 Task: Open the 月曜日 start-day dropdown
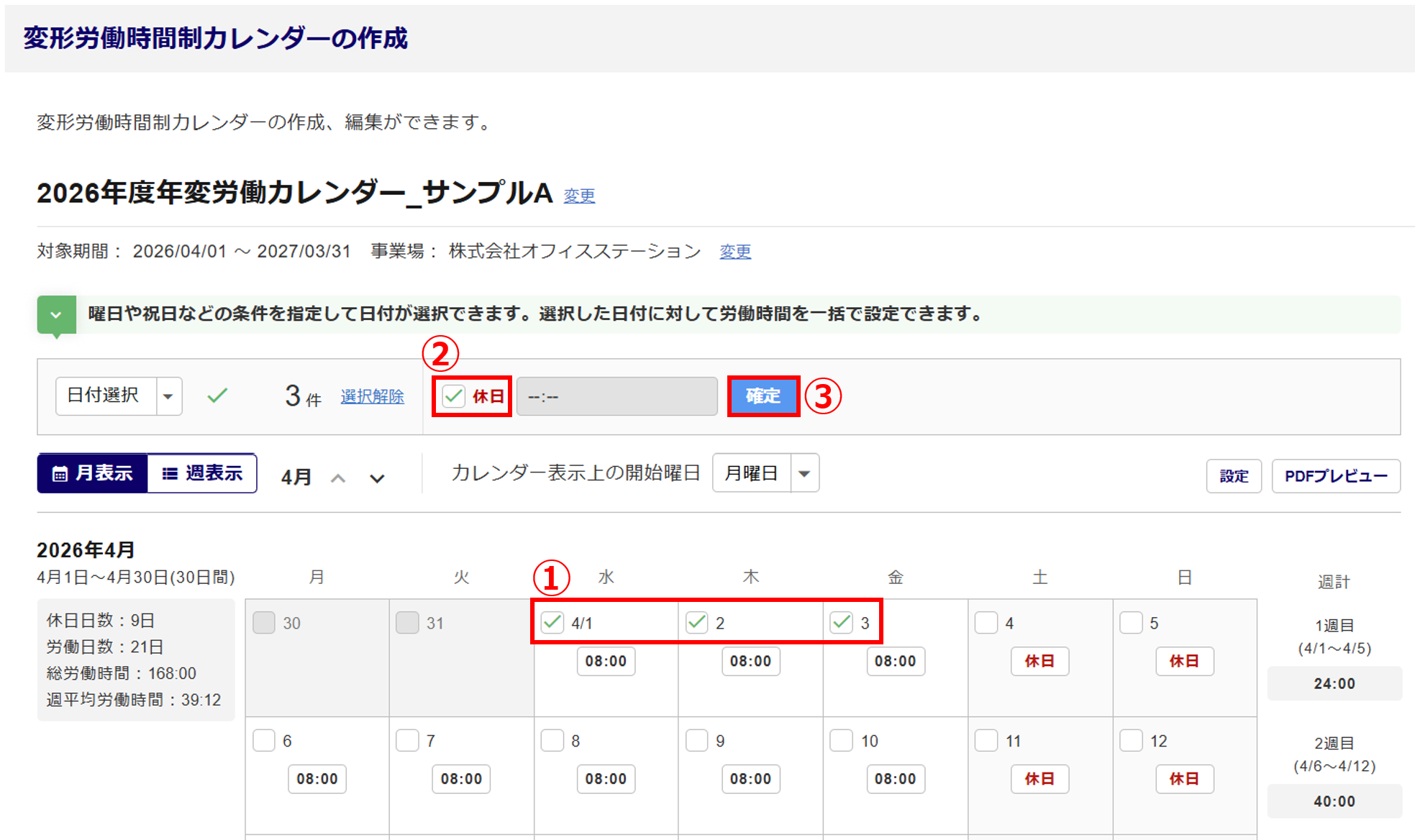[765, 473]
